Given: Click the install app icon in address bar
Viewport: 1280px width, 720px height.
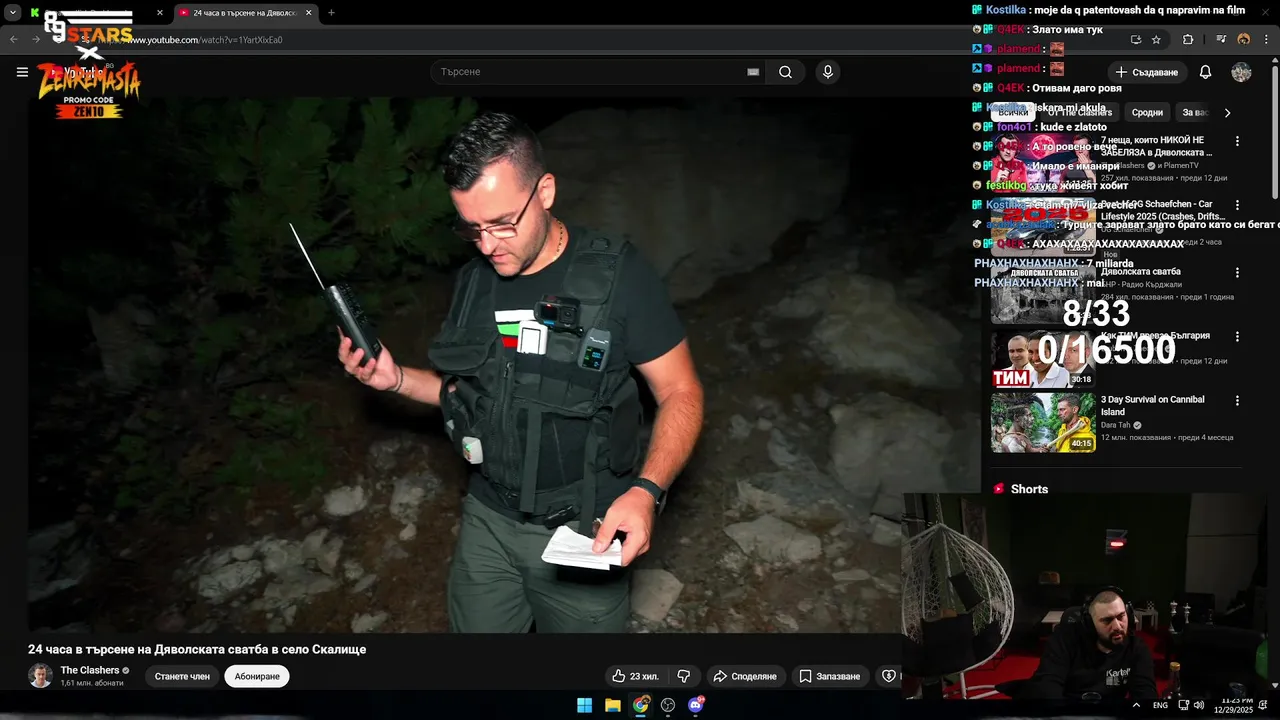Looking at the screenshot, I should click(1135, 40).
